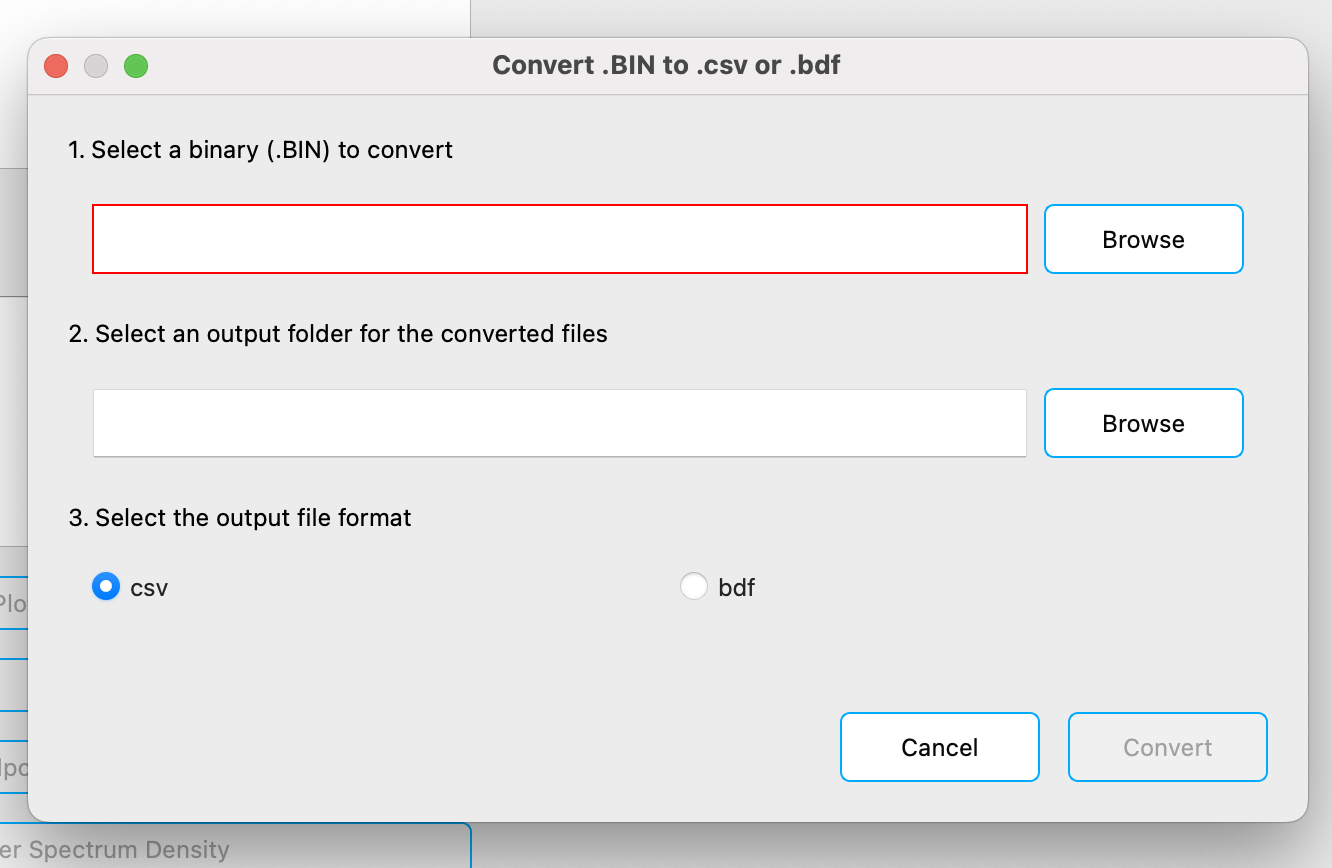Image resolution: width=1332 pixels, height=868 pixels.
Task: Click the red-outlined binary file input
Action: pyautogui.click(x=560, y=239)
